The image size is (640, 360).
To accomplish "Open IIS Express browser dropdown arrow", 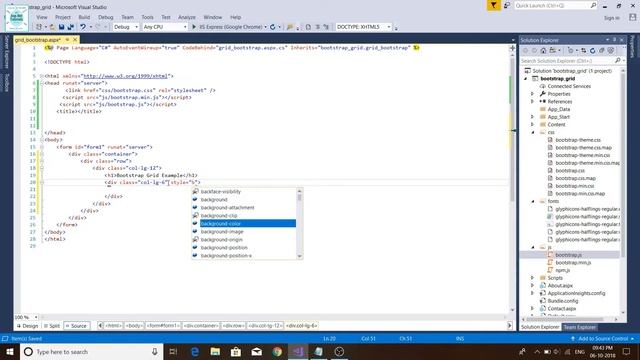I will pyautogui.click(x=265, y=27).
